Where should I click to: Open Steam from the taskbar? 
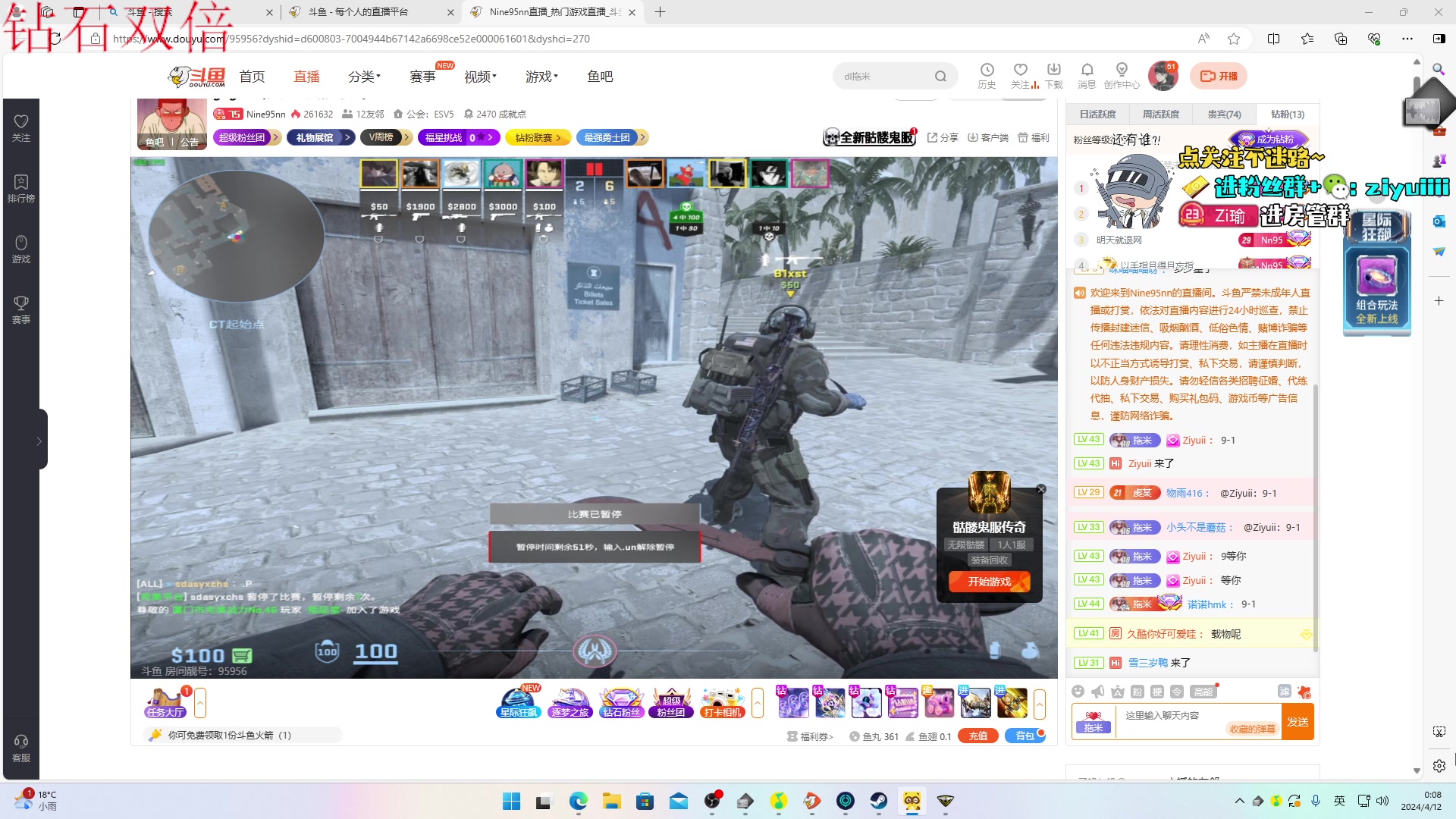[878, 801]
